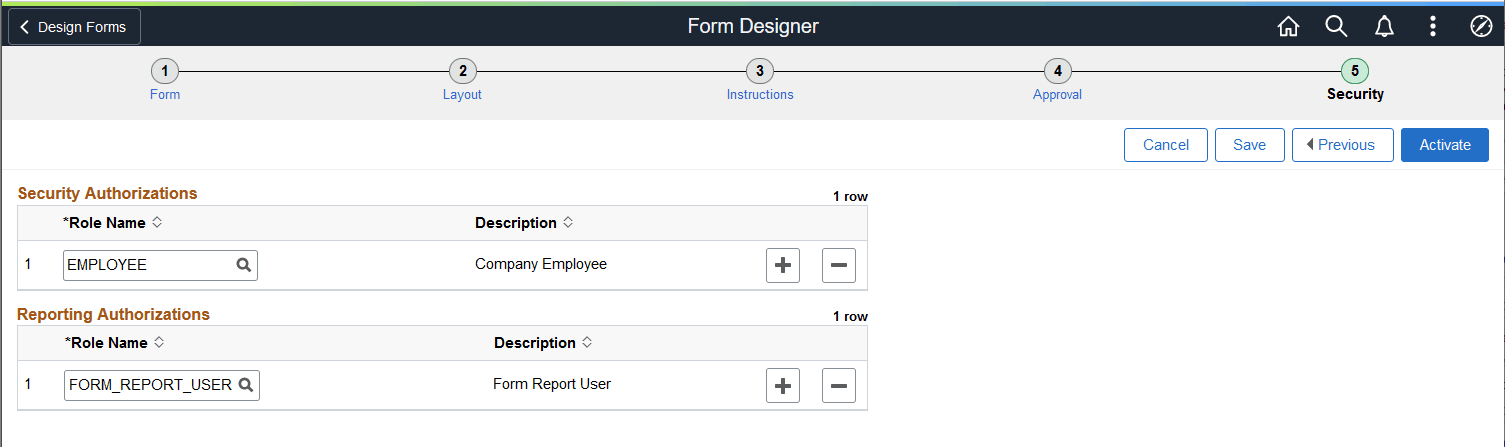
Task: Delete the Form Report User row
Action: click(x=839, y=385)
